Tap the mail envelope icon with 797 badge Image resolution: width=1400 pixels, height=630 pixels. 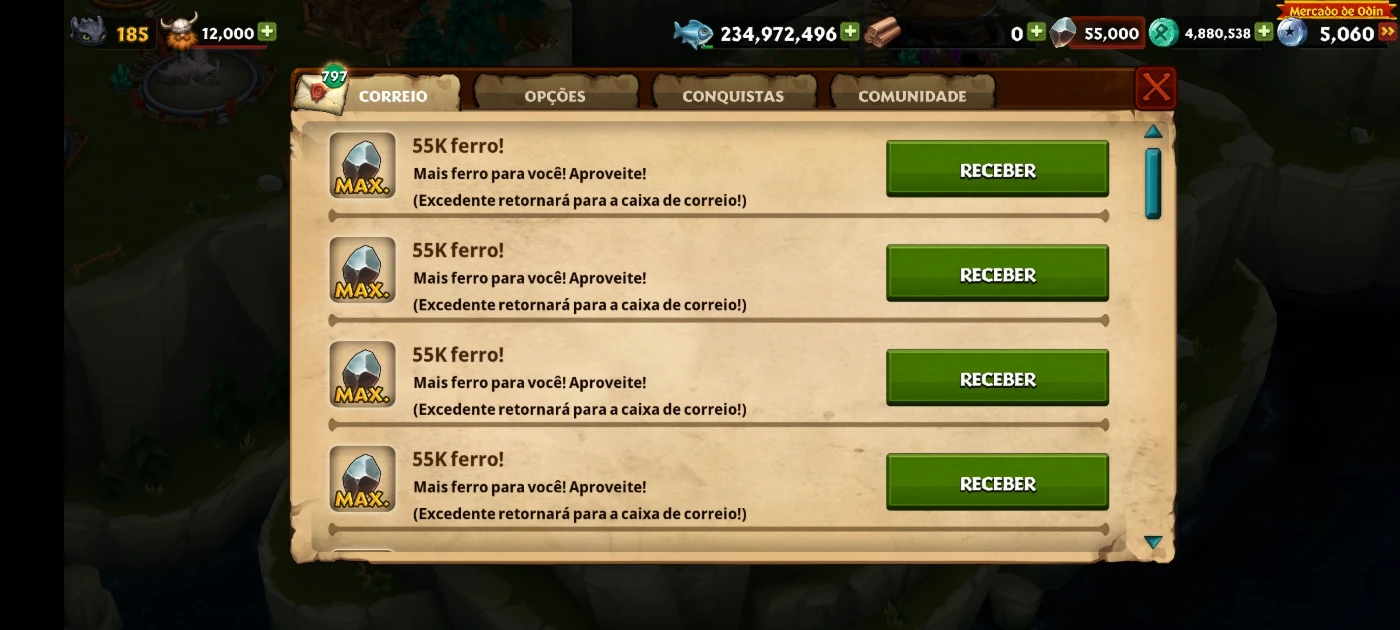click(321, 93)
